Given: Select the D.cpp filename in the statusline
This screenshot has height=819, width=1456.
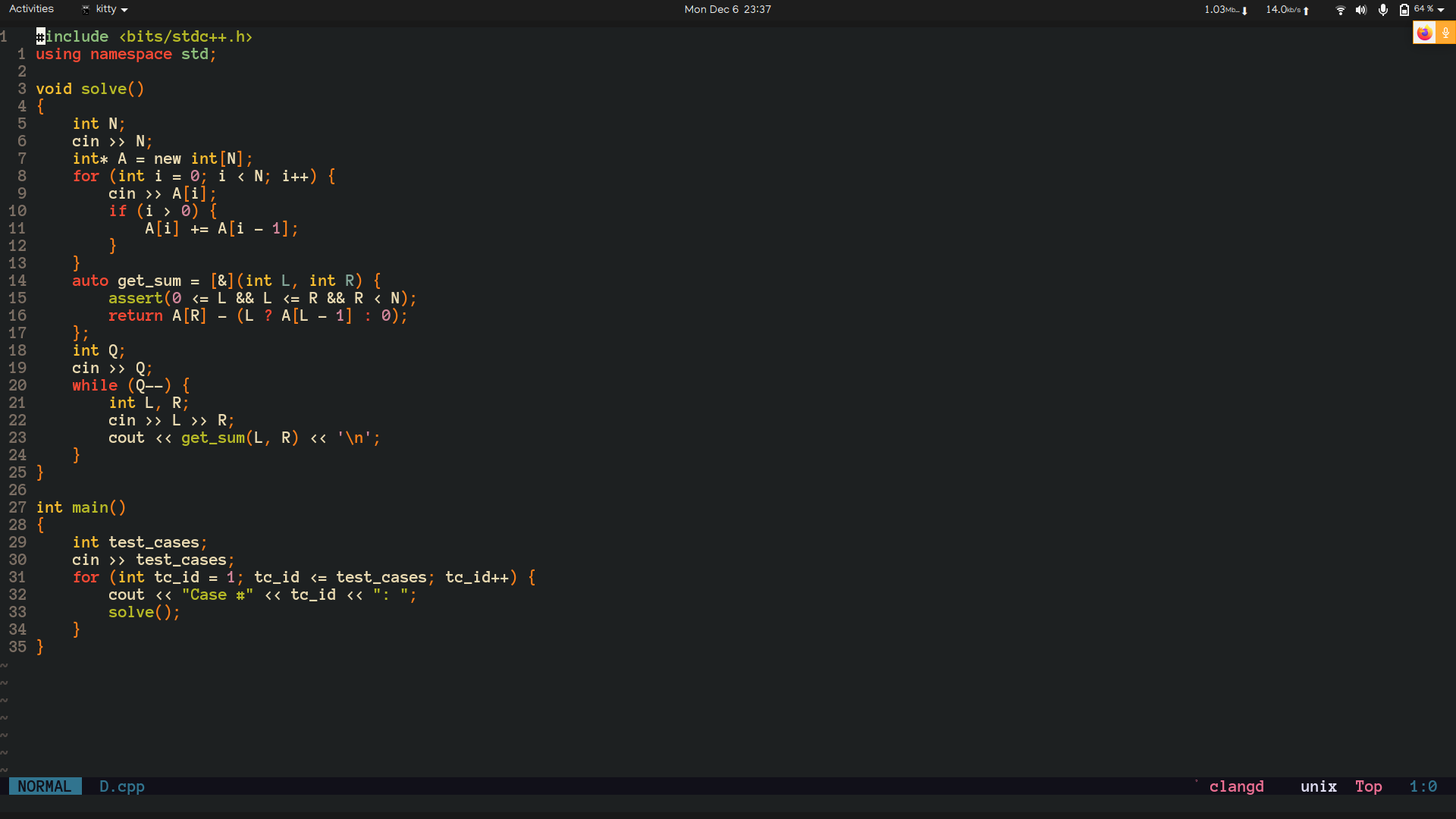Looking at the screenshot, I should point(121,786).
